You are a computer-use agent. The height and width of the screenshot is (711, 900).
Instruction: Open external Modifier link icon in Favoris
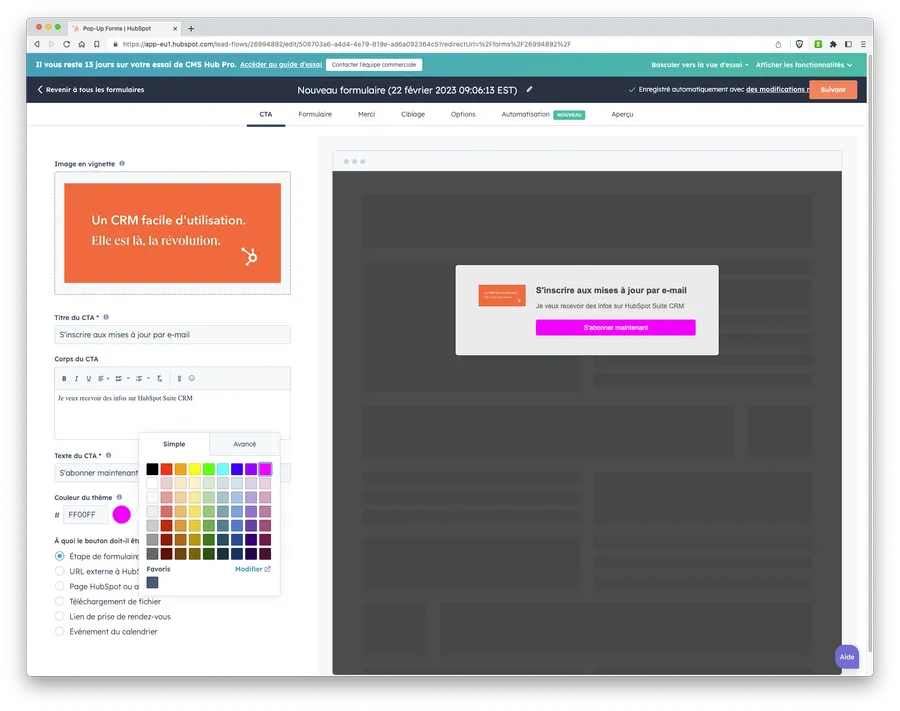pyautogui.click(x=267, y=569)
